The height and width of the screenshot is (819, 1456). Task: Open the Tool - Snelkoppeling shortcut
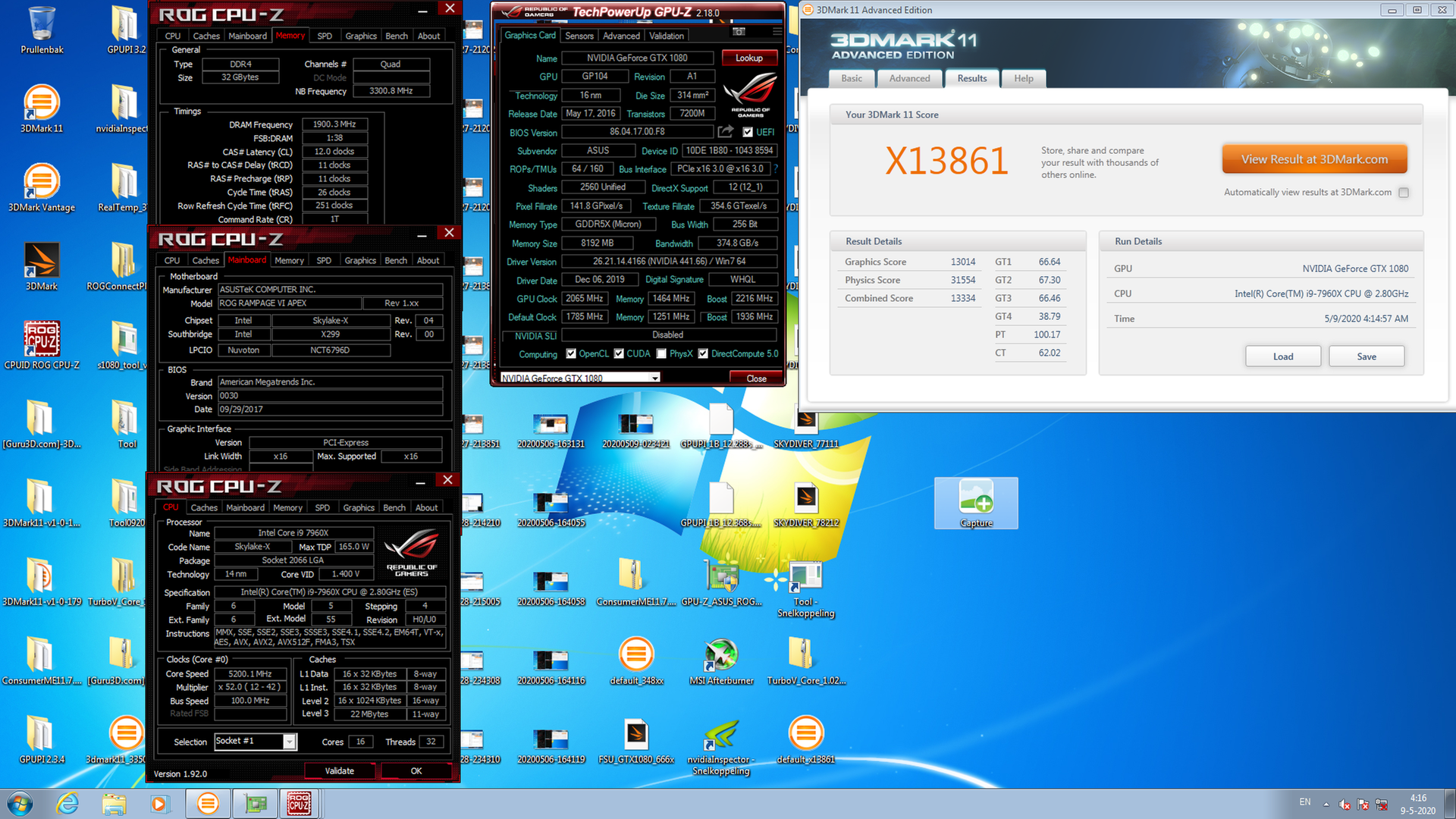[x=806, y=588]
